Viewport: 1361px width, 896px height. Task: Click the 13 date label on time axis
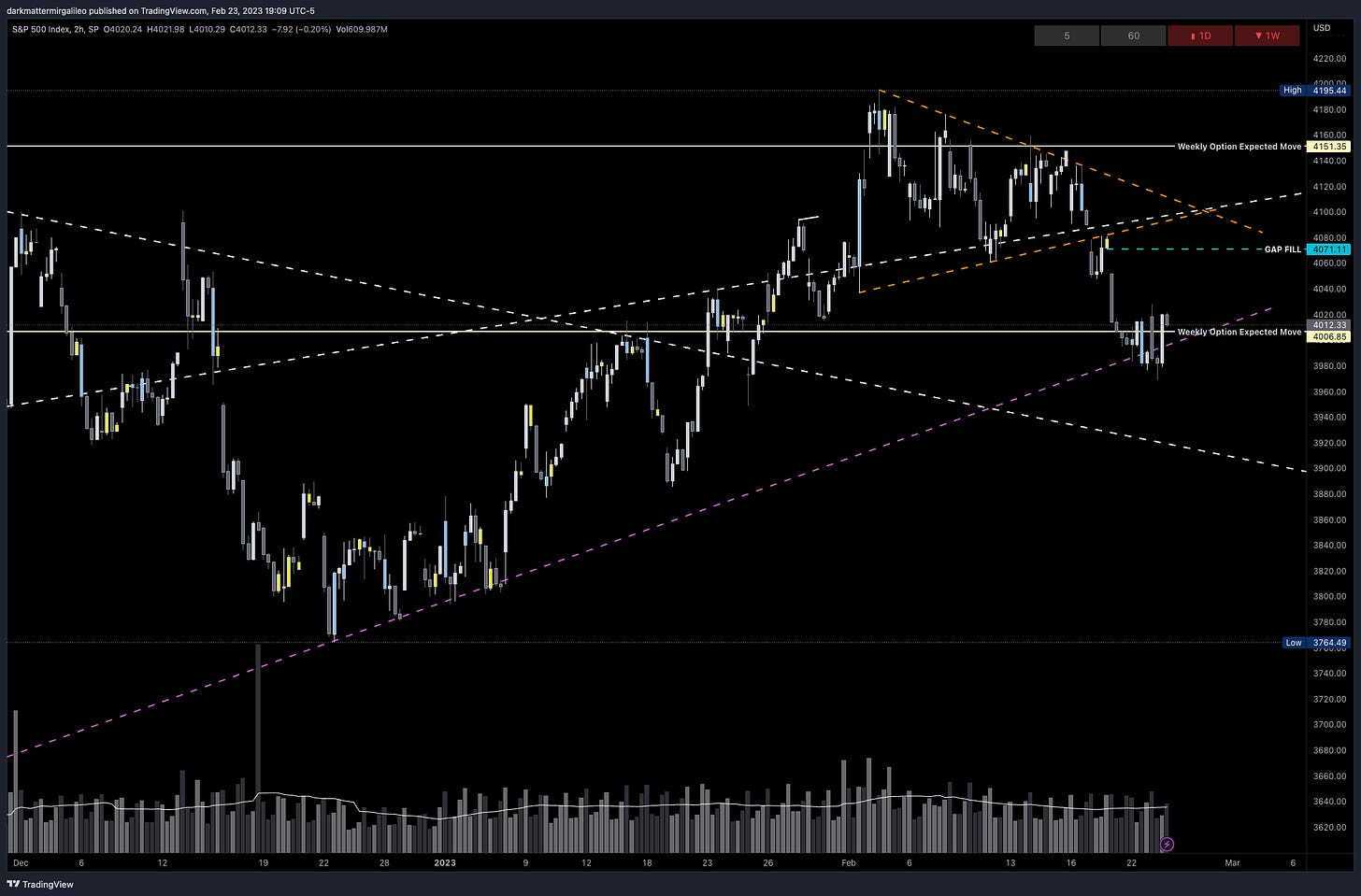[1010, 862]
